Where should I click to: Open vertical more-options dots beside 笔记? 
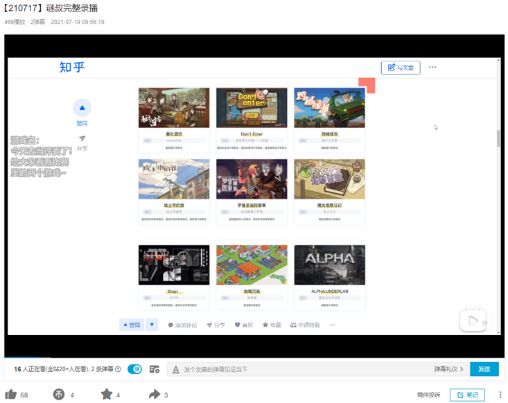coord(500,395)
